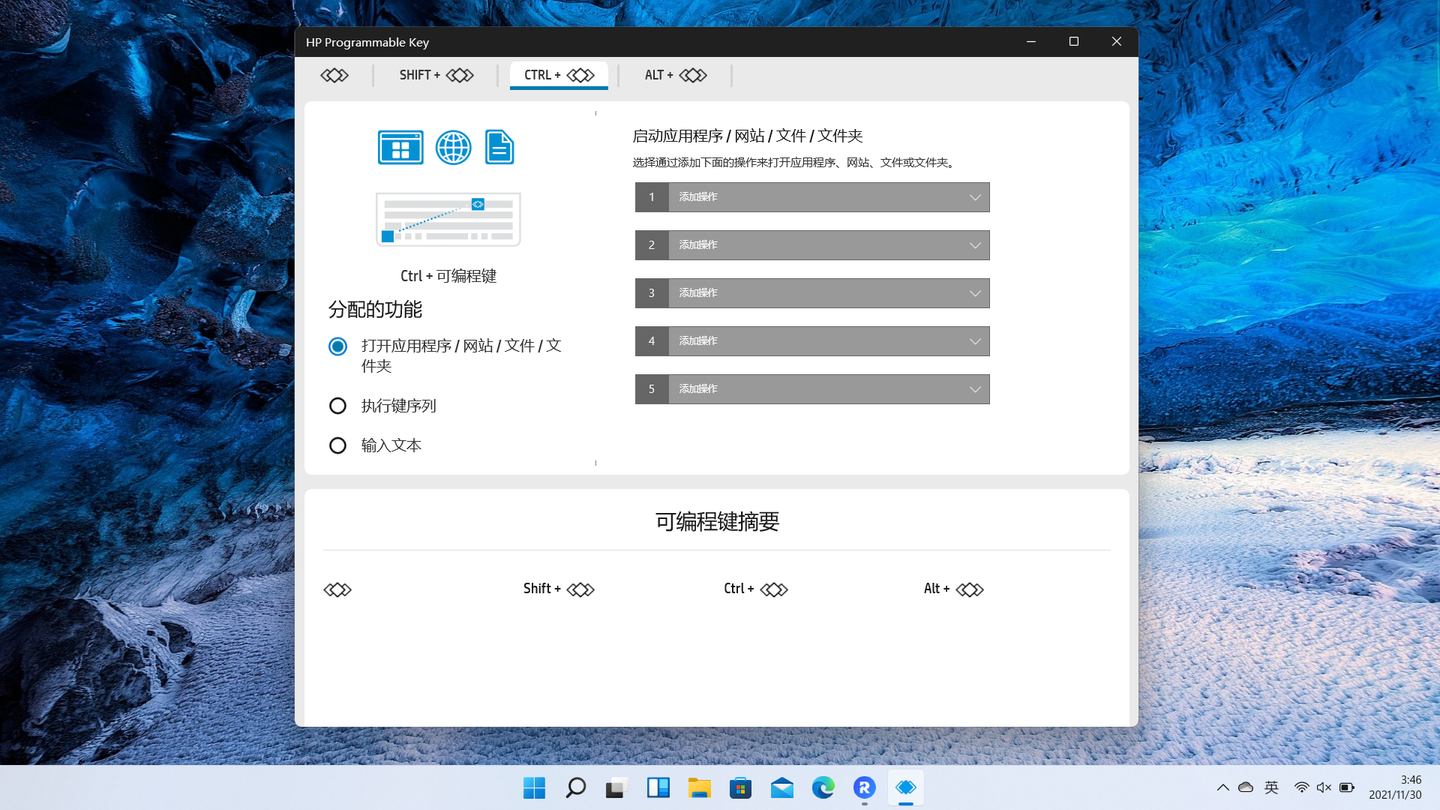
Task: Launch Microsoft Edge from the taskbar
Action: 823,788
